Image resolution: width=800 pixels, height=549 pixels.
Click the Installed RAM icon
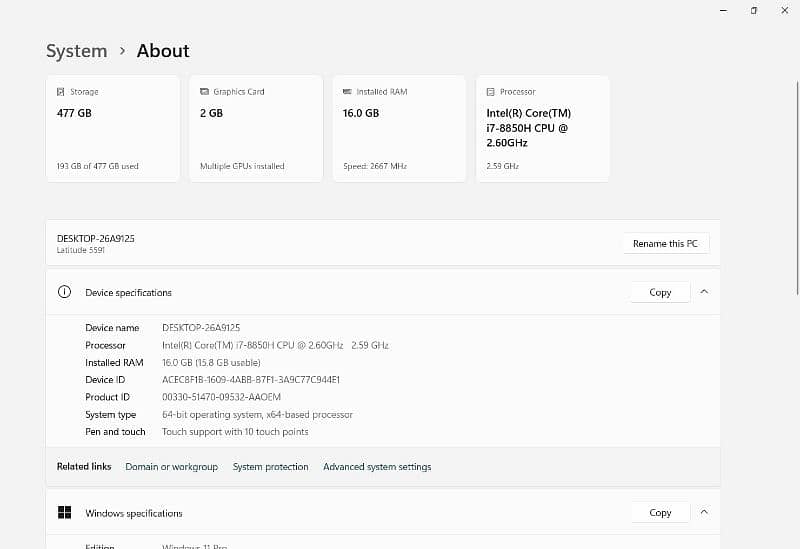click(x=347, y=92)
